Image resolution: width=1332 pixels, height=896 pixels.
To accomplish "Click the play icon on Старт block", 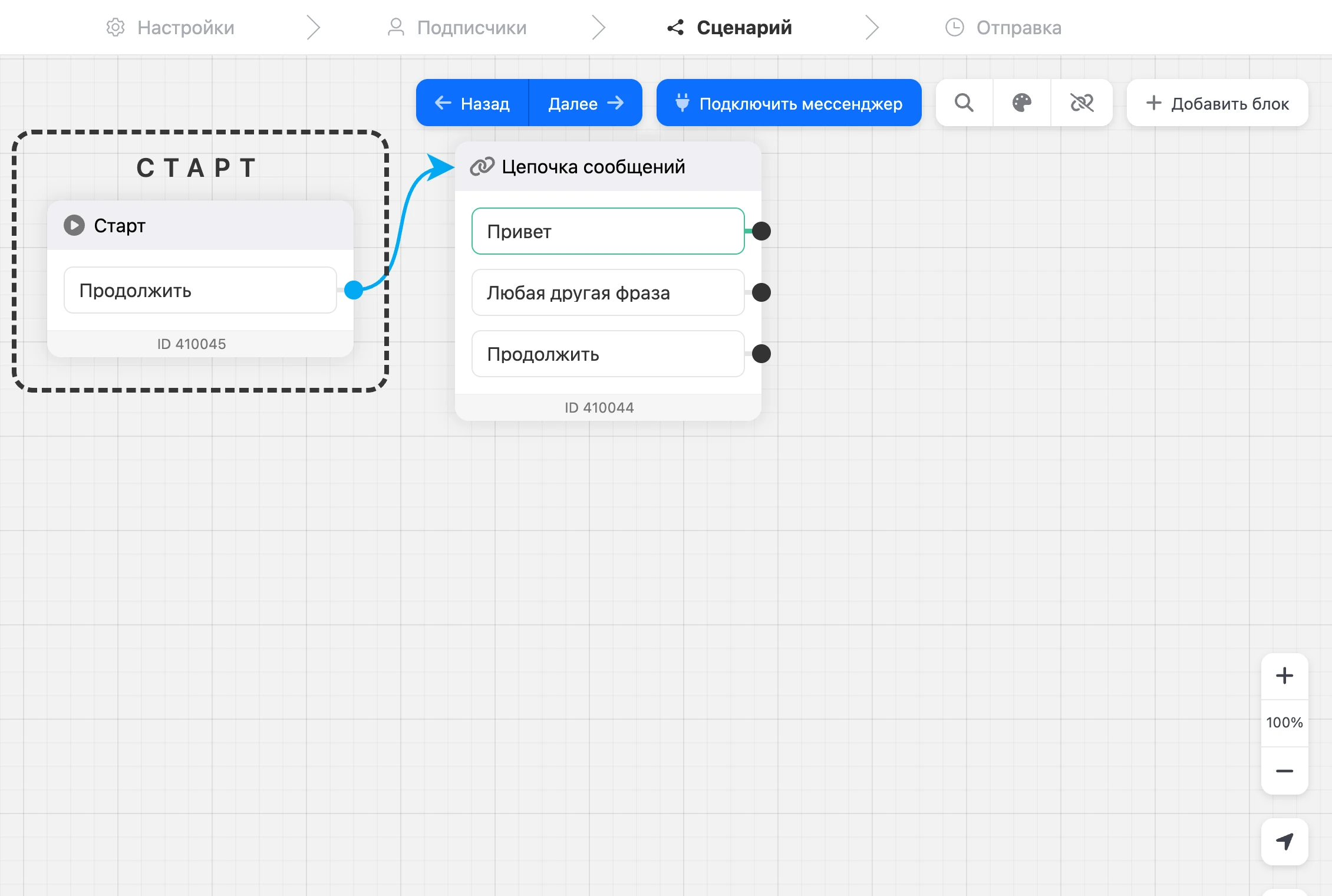I will click(x=74, y=225).
